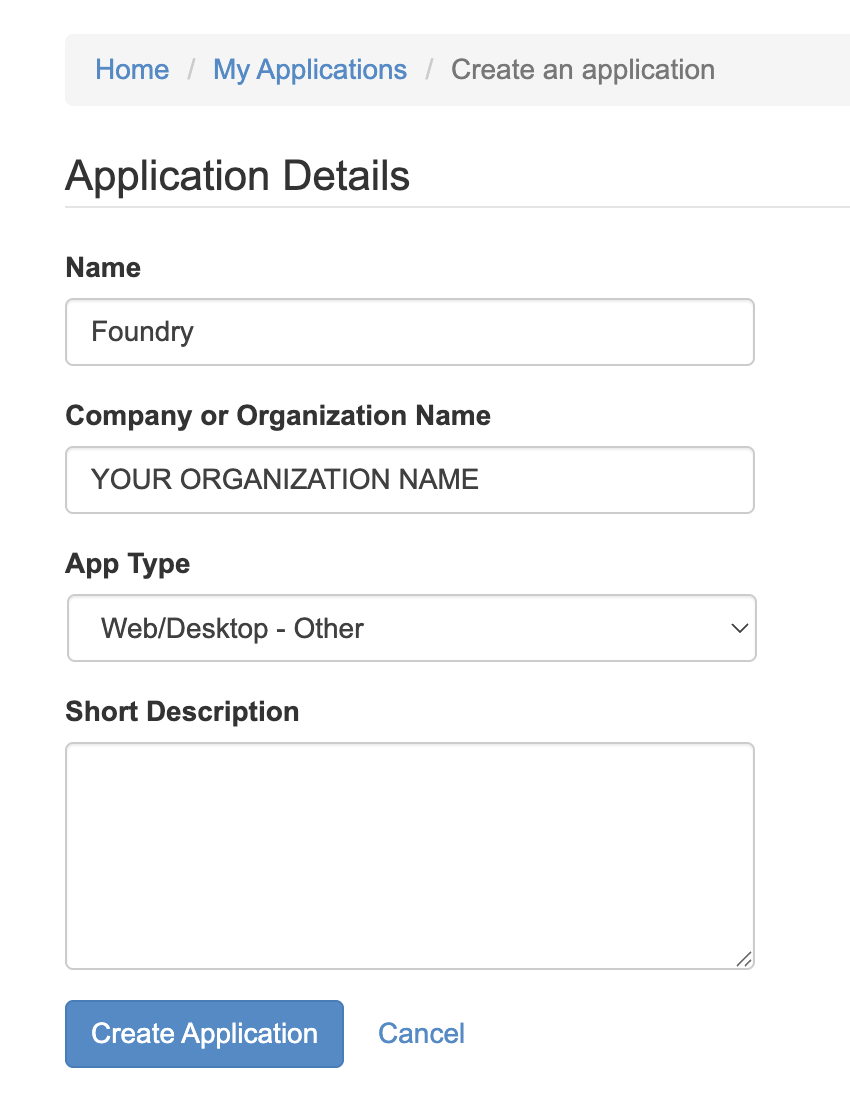This screenshot has height=1106, width=850.
Task: Click the Name field label
Action: tap(103, 267)
